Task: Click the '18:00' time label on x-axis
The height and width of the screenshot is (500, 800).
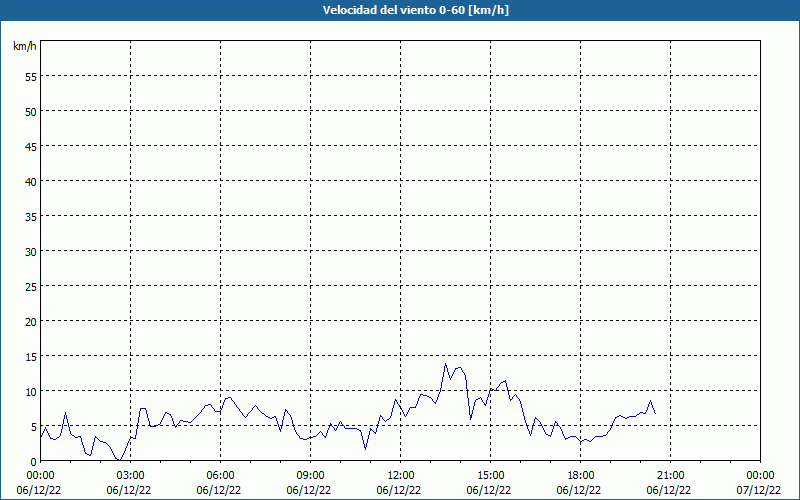Action: (581, 476)
